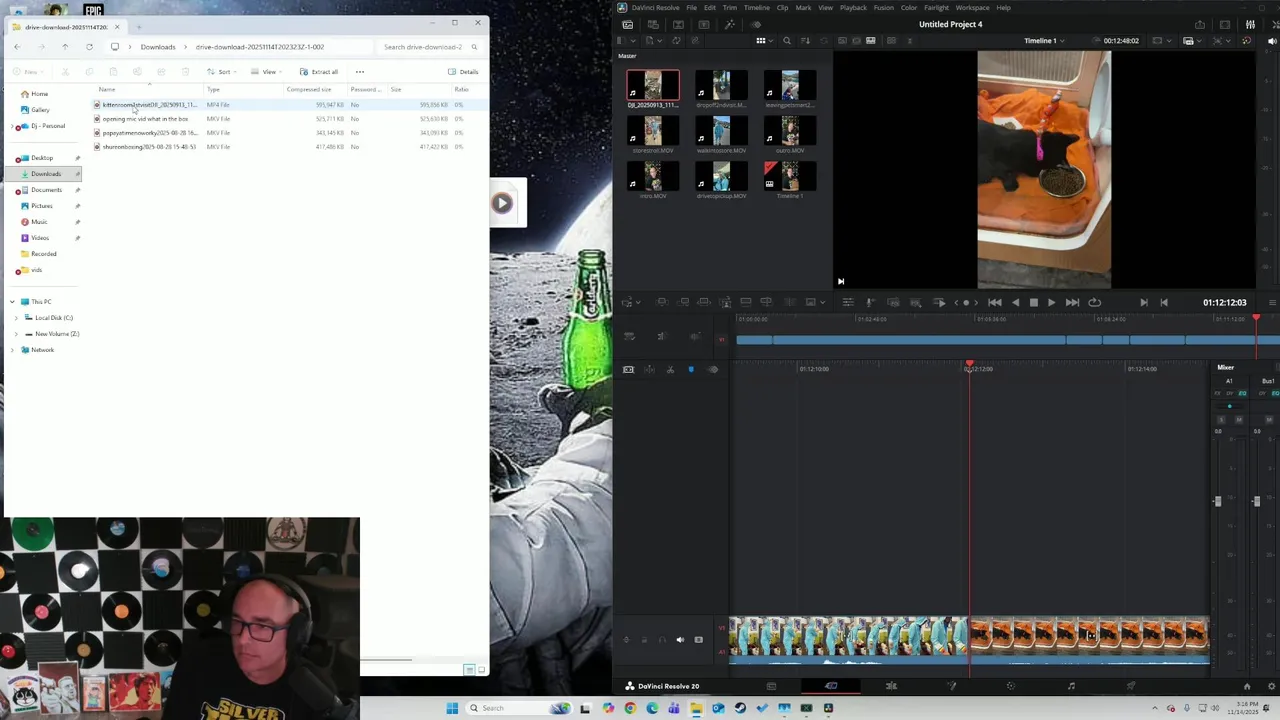The width and height of the screenshot is (1280, 720).
Task: Refresh the File Explorer folder
Action: pos(89,47)
